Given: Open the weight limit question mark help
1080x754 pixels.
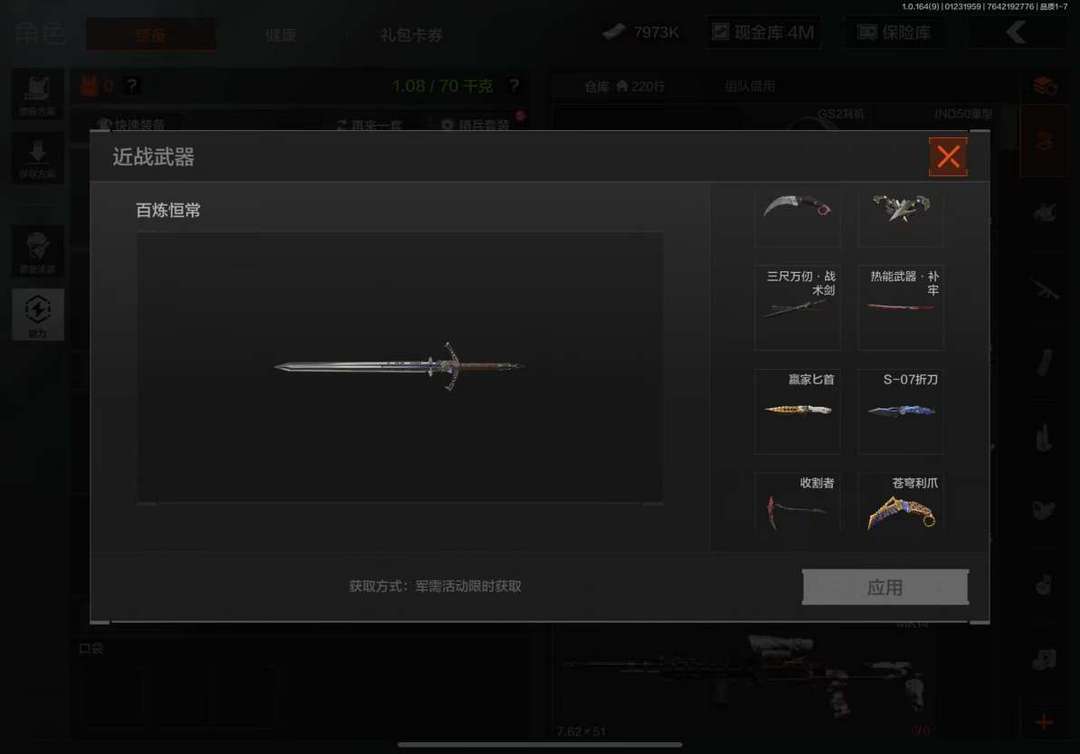Looking at the screenshot, I should (x=514, y=86).
